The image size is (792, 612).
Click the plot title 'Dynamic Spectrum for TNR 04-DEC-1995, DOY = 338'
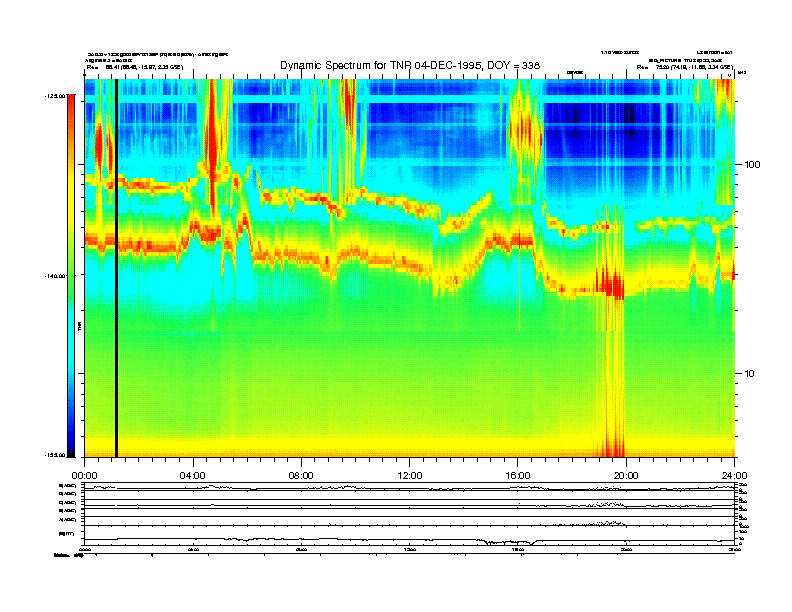pos(410,65)
